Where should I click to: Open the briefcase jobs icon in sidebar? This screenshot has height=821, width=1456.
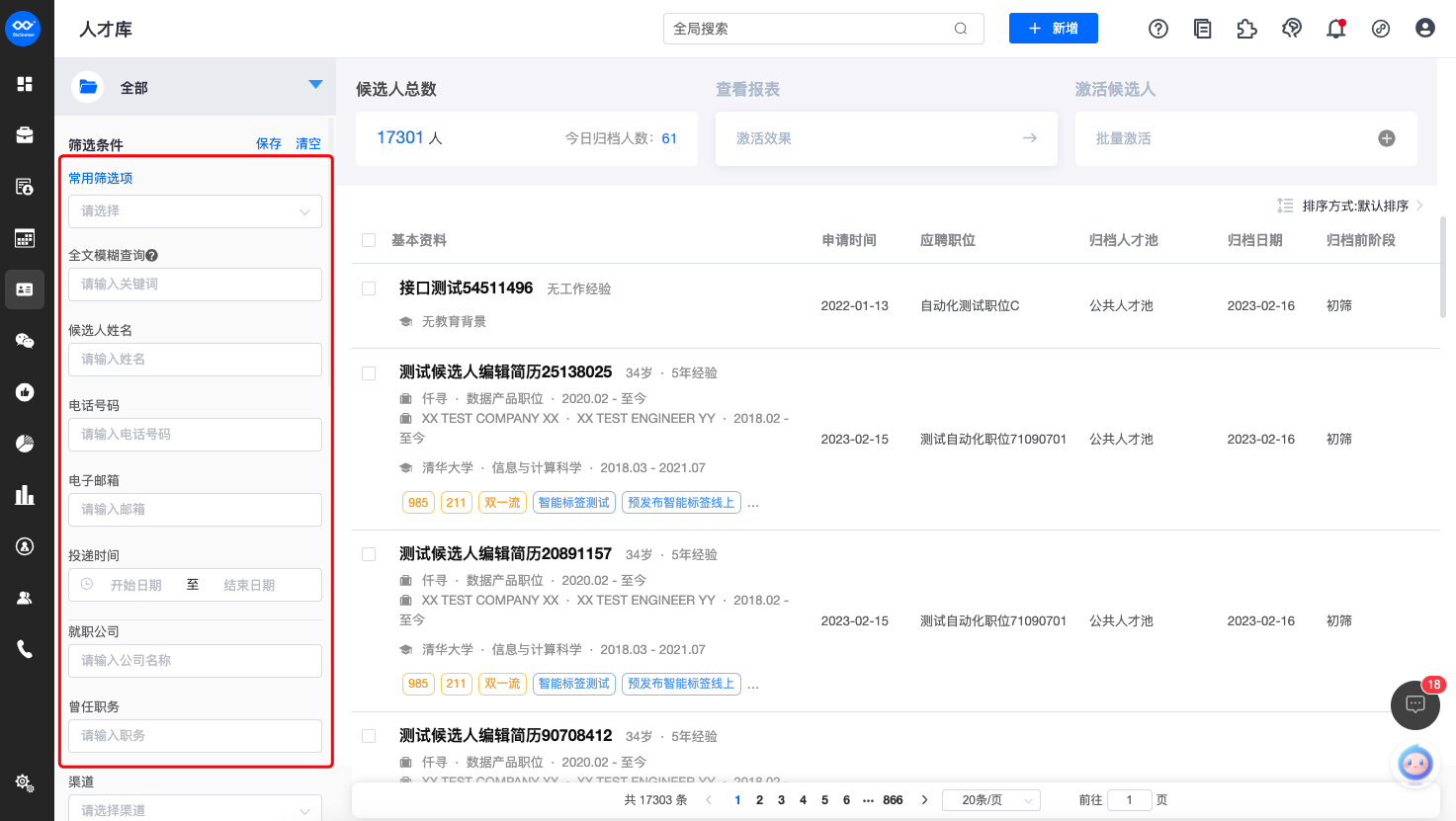25,135
